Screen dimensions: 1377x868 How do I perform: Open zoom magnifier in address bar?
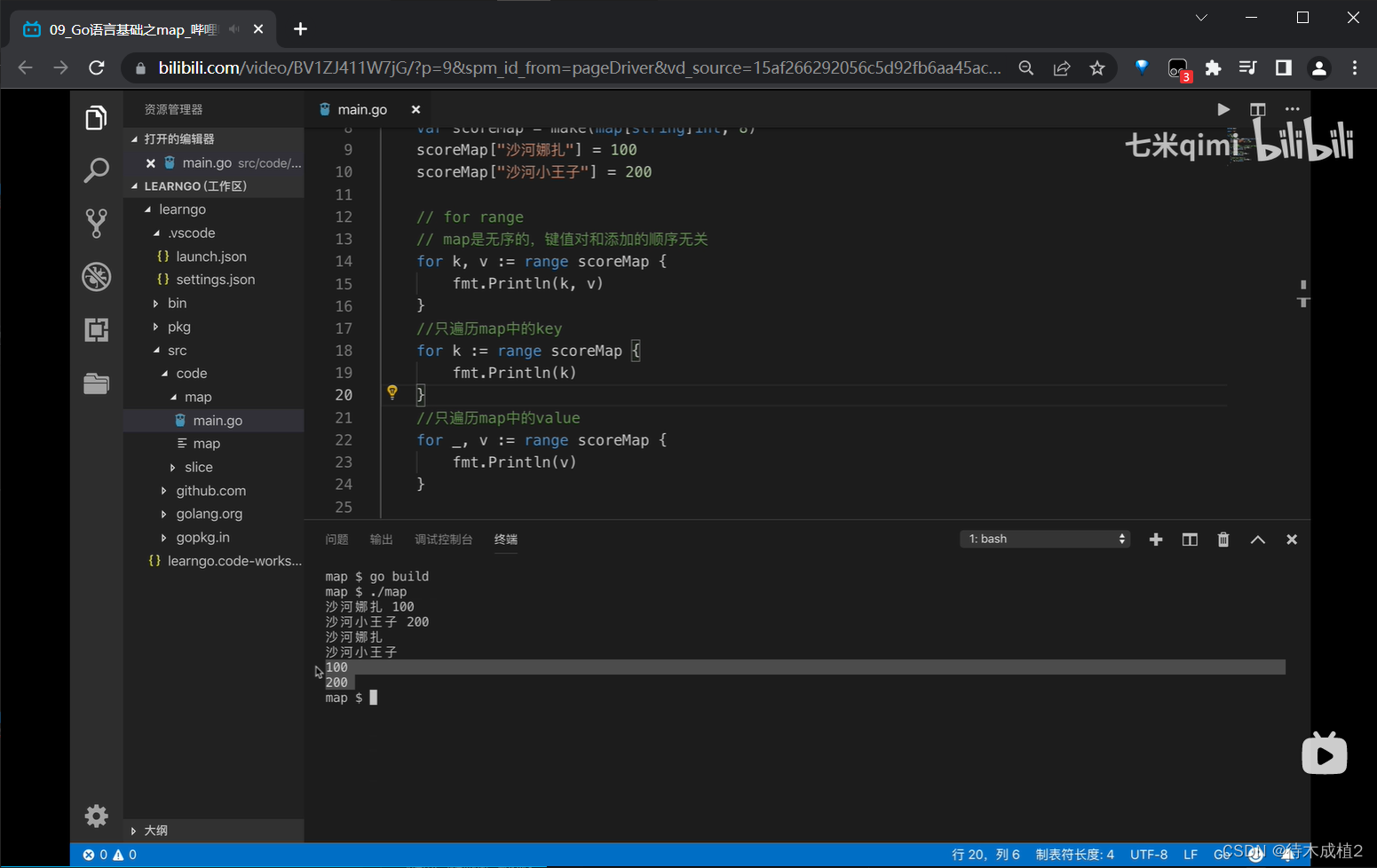point(1026,68)
